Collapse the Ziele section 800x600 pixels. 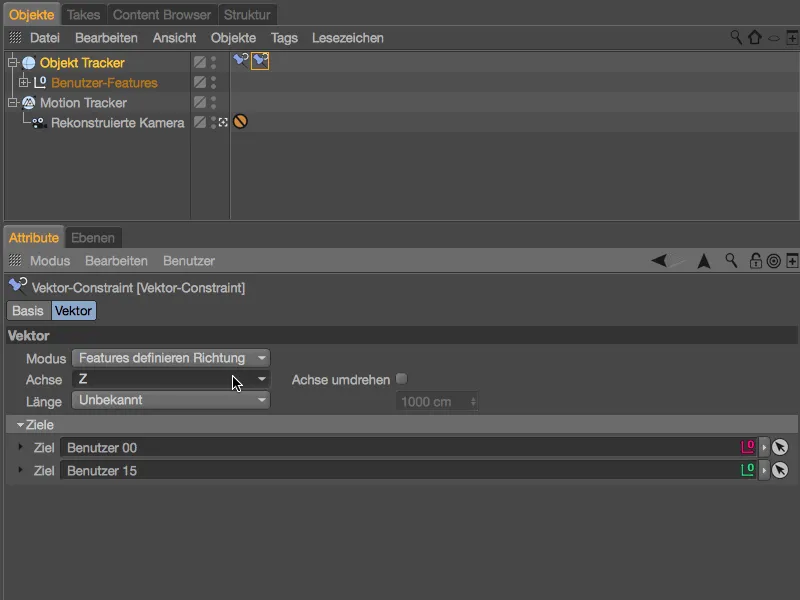point(20,424)
